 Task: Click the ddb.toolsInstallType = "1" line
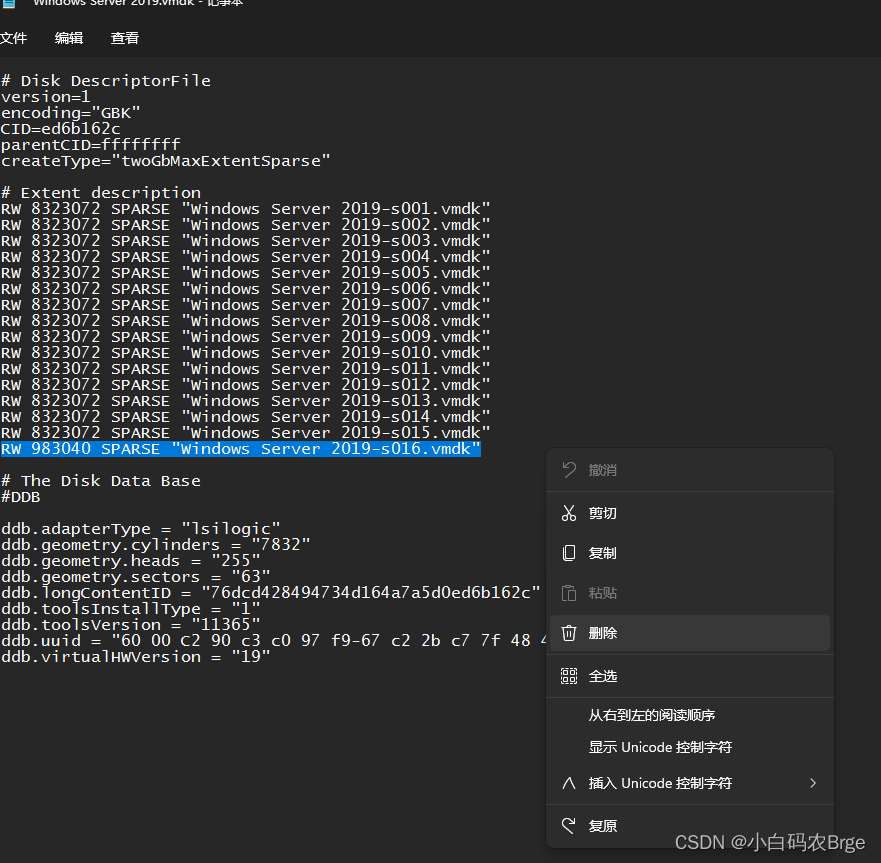click(x=130, y=609)
